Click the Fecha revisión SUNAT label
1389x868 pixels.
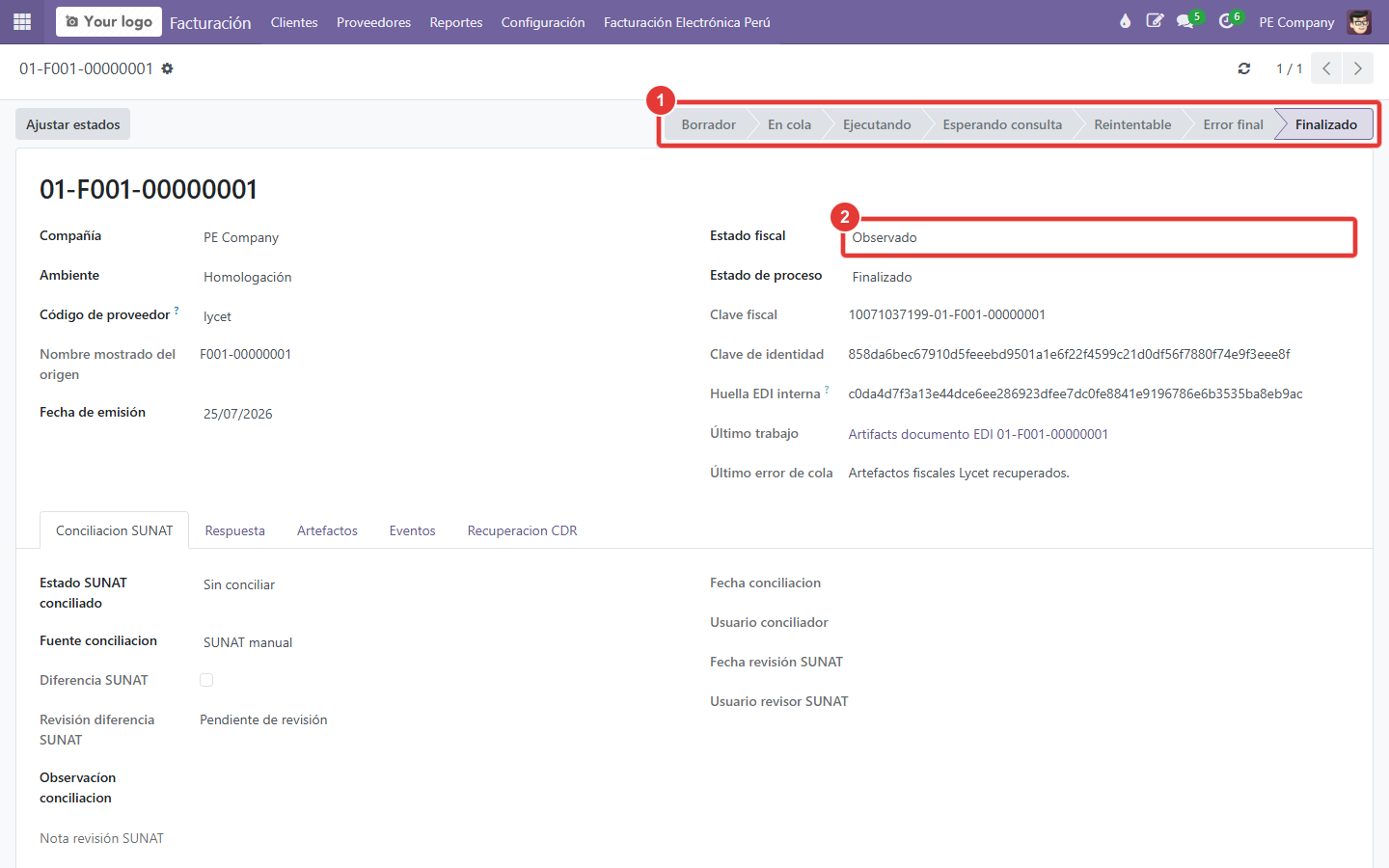coord(776,662)
